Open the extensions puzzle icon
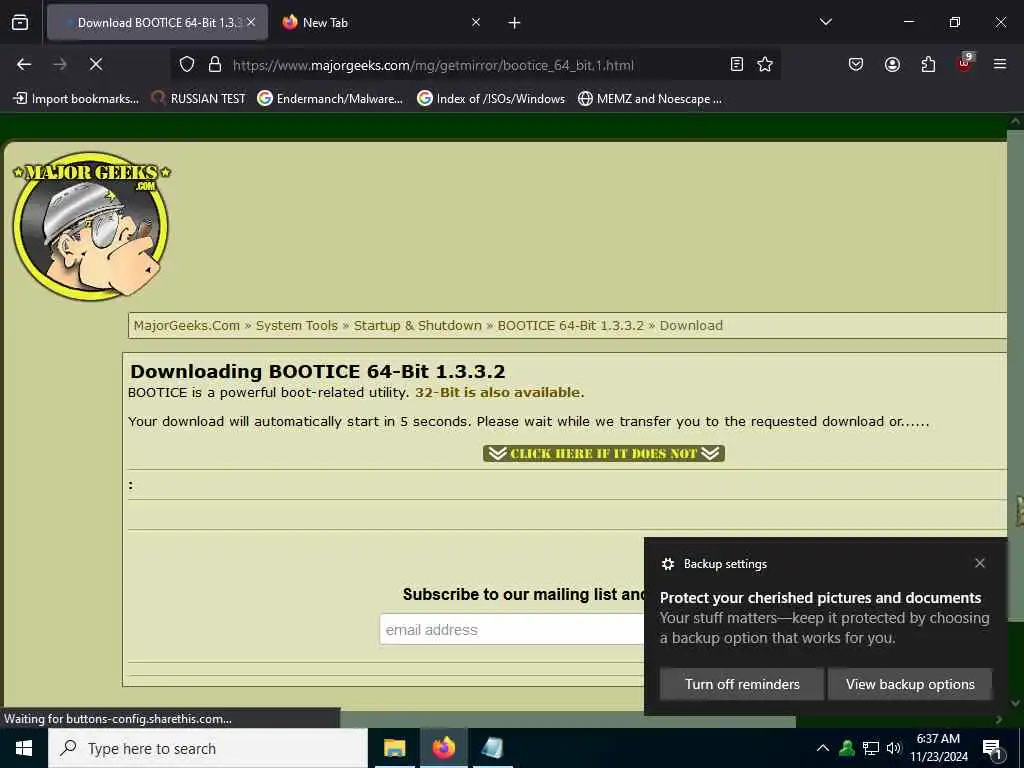The height and width of the screenshot is (768, 1024). (x=928, y=64)
